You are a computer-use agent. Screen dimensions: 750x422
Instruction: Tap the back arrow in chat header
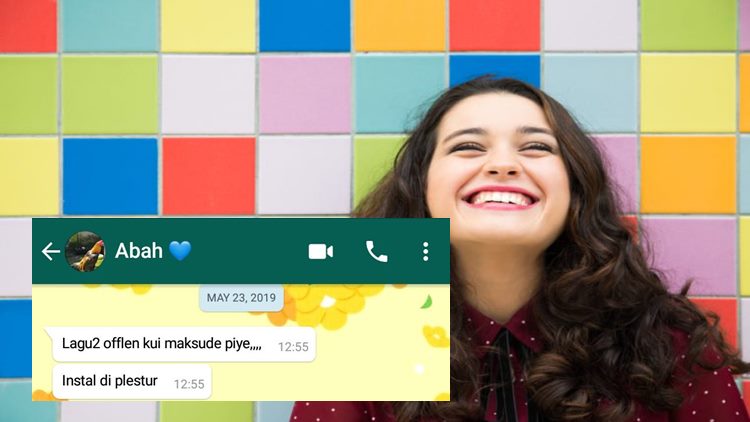click(51, 252)
